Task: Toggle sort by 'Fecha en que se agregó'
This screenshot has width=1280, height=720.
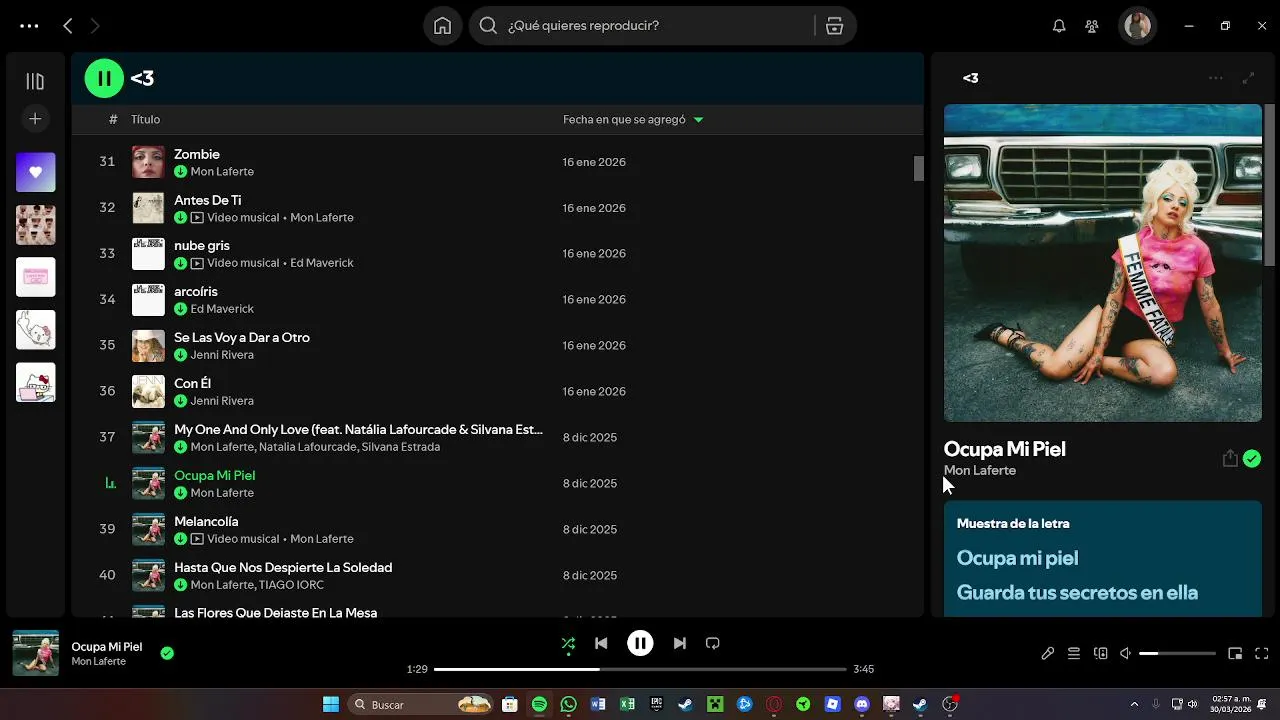Action: (x=632, y=119)
